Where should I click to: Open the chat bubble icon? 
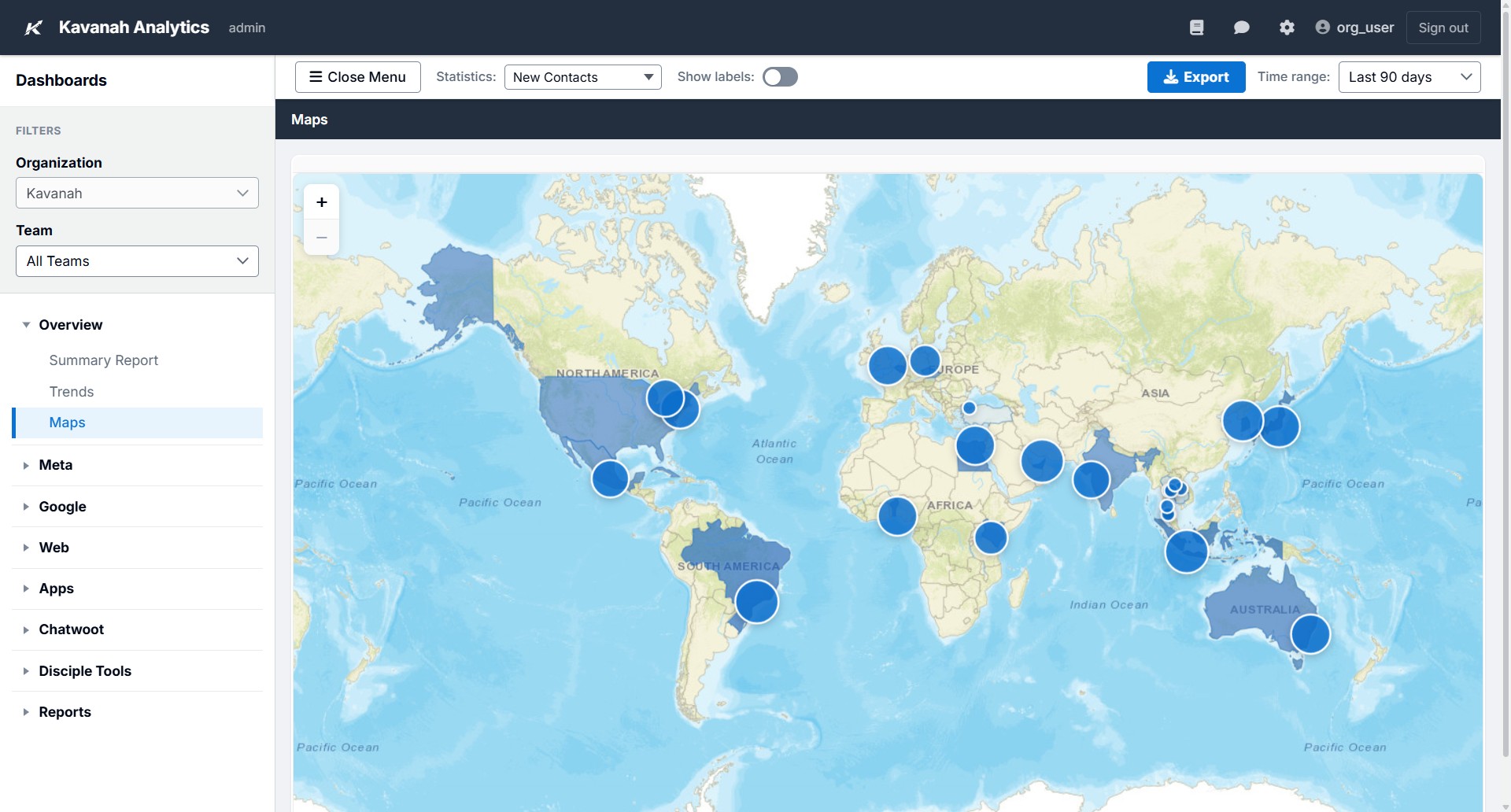click(x=1241, y=28)
